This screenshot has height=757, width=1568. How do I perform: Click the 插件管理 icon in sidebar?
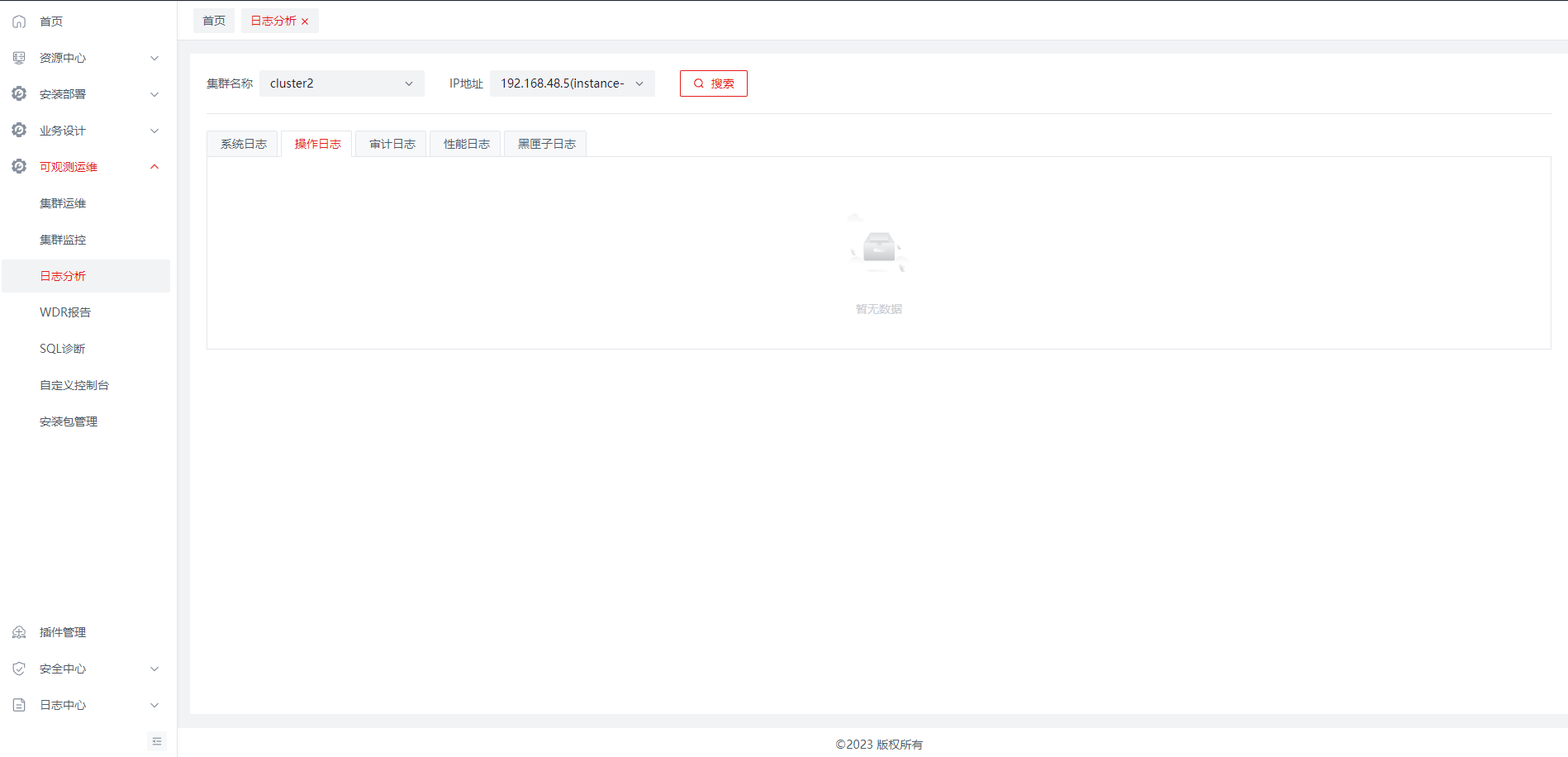tap(19, 632)
